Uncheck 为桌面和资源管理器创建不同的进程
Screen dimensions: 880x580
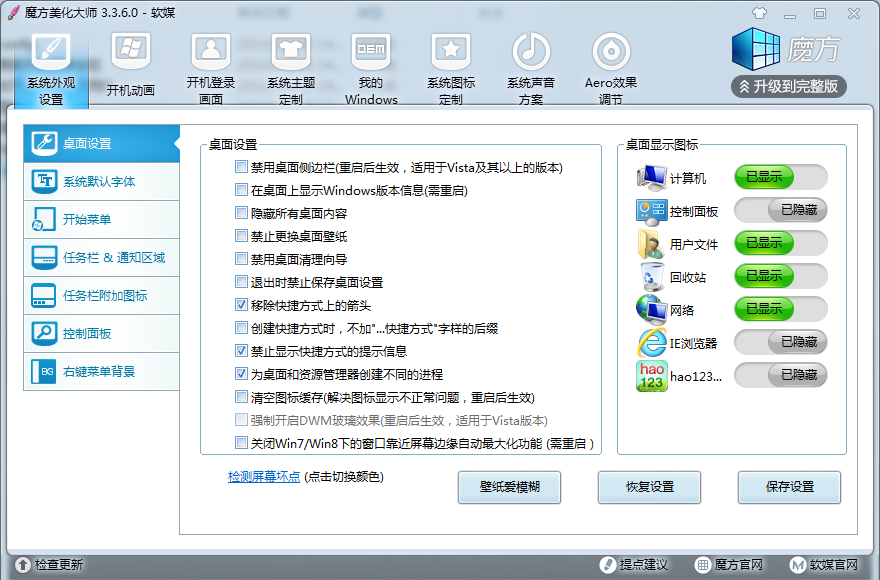pyautogui.click(x=241, y=374)
